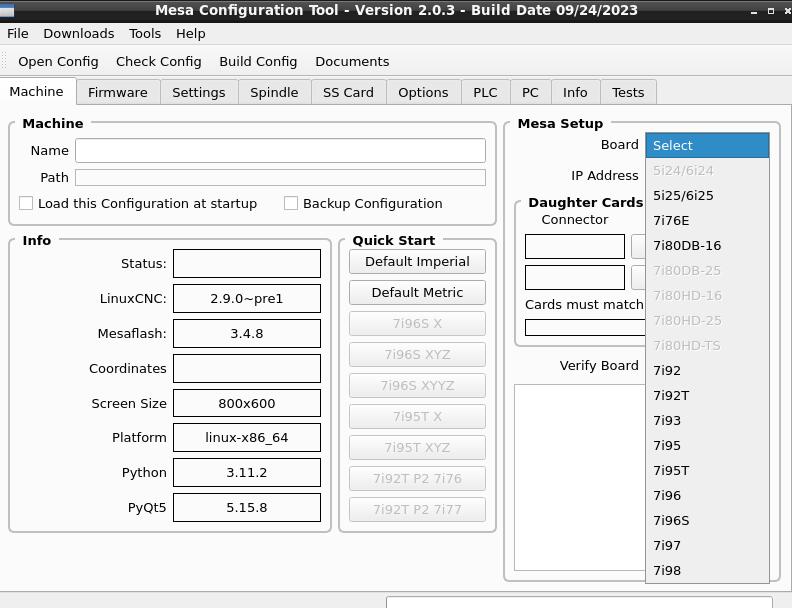Switch to the Info tab

[575, 92]
